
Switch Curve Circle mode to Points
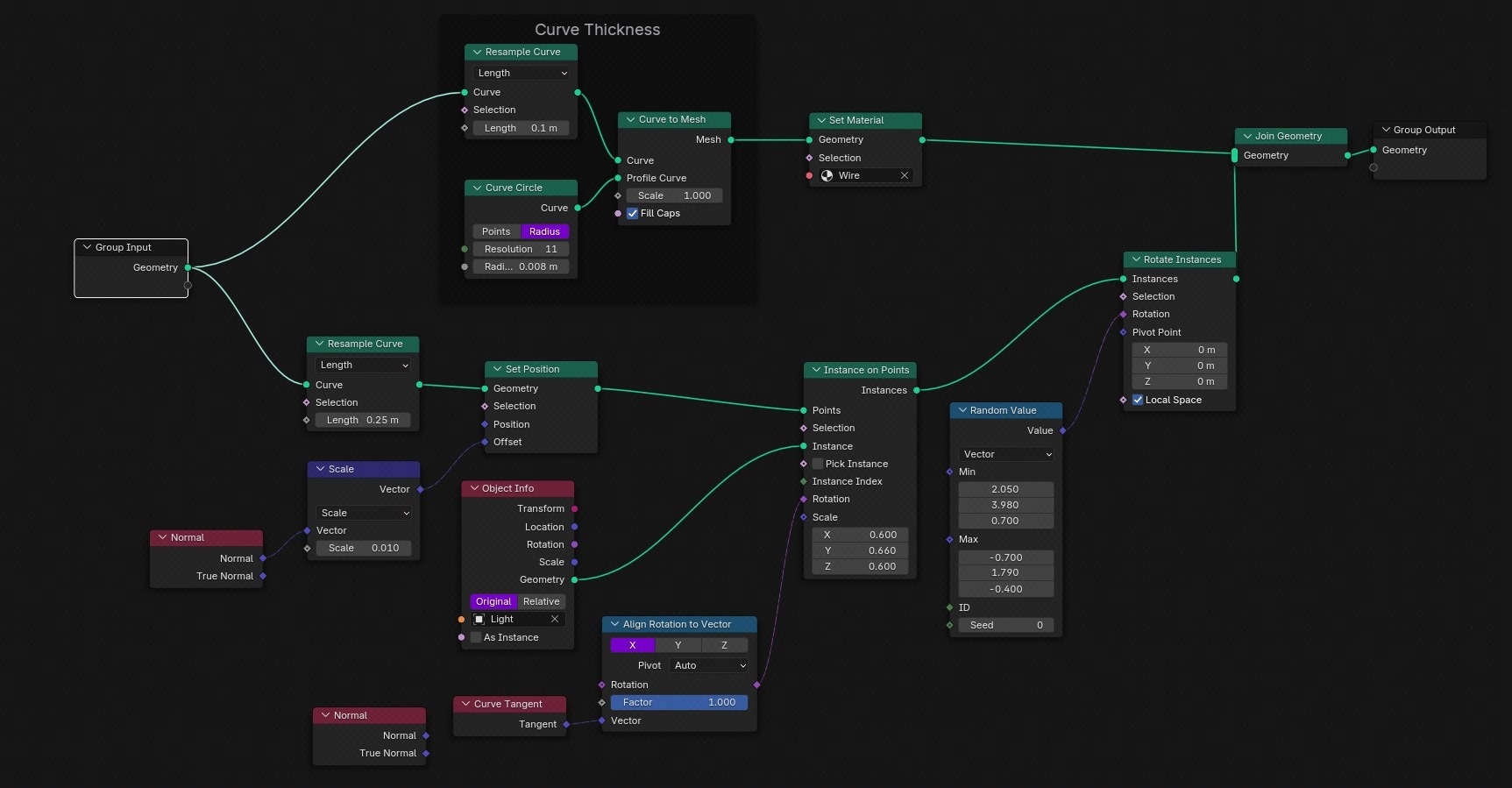[496, 231]
